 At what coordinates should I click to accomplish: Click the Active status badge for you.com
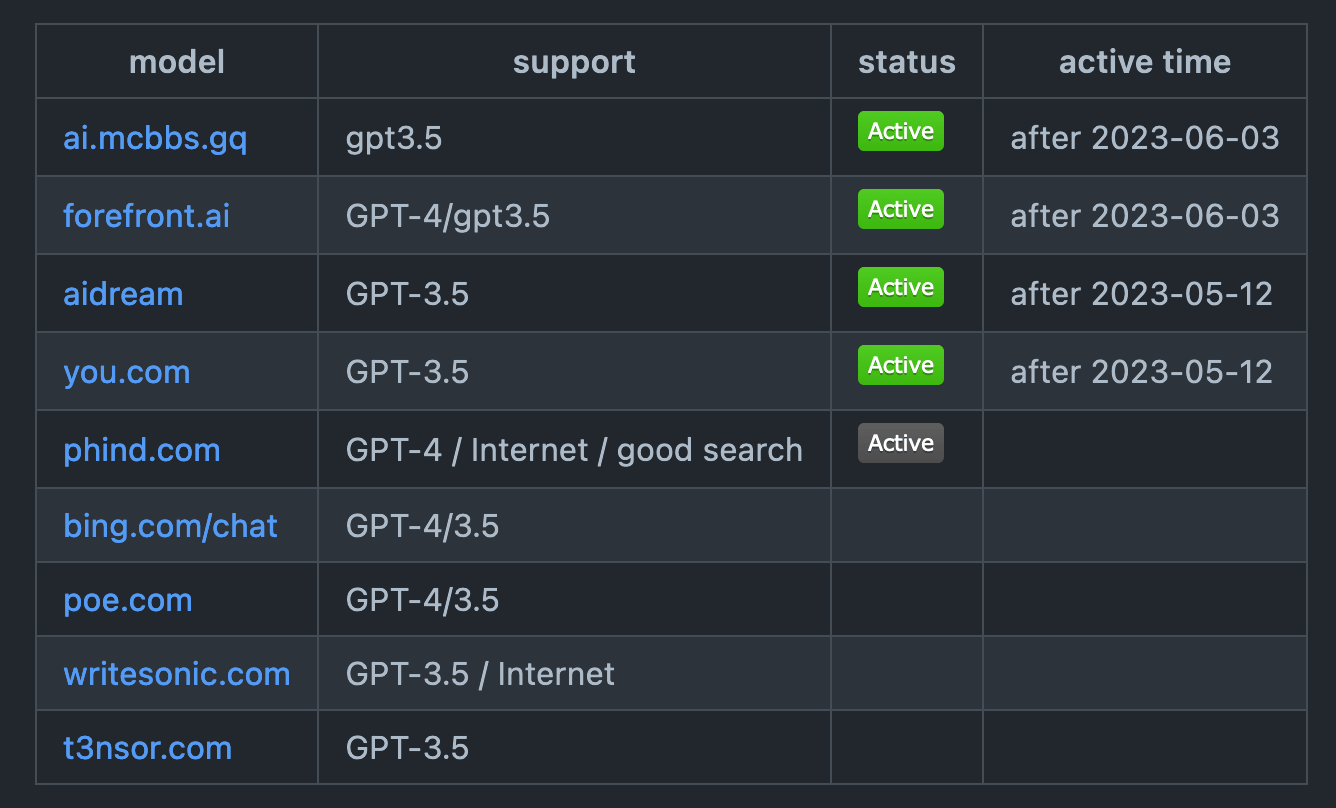pos(900,365)
